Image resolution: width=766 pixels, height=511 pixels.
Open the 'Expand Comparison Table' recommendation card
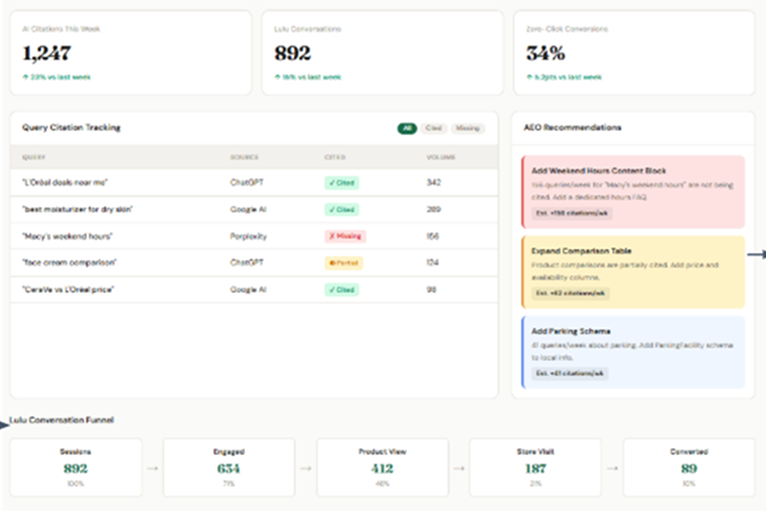pyautogui.click(x=632, y=271)
